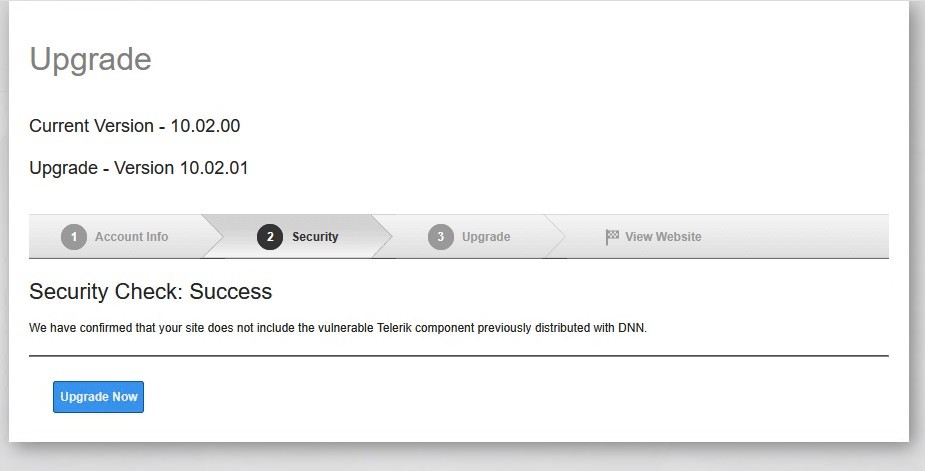925x471 pixels.
Task: Click the checkered flag icon
Action: [612, 237]
